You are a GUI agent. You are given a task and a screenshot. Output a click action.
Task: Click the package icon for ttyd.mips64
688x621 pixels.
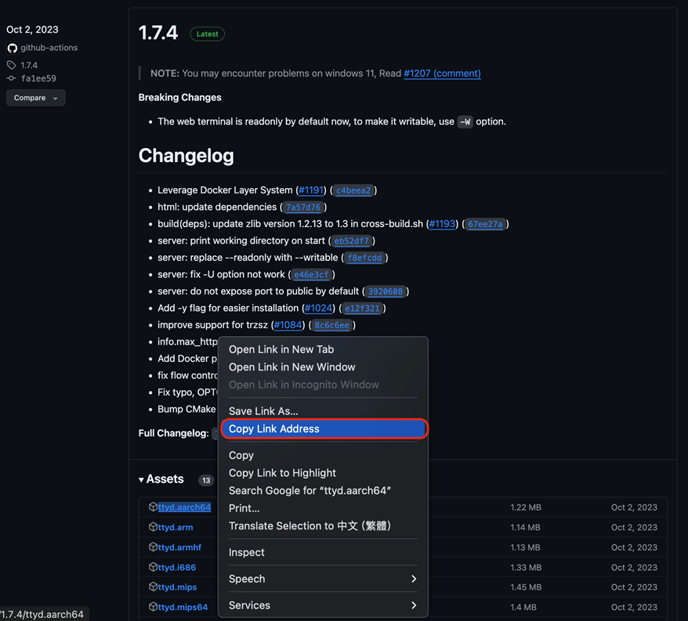tap(153, 607)
